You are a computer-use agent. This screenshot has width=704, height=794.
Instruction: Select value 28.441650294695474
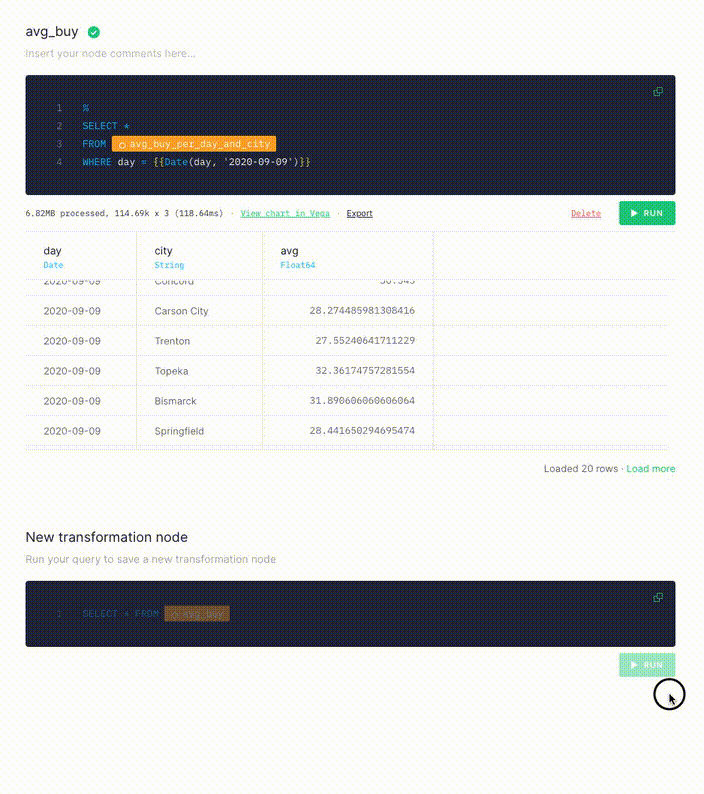pos(362,430)
